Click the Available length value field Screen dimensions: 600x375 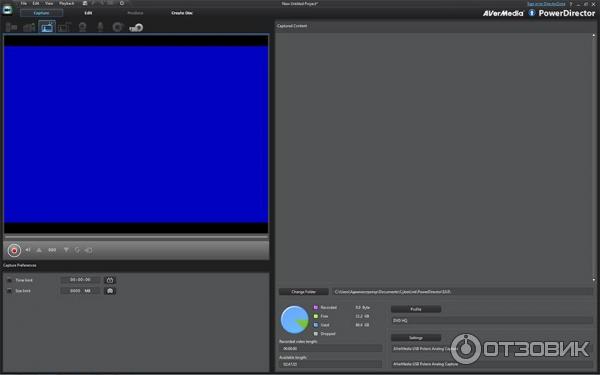point(331,364)
